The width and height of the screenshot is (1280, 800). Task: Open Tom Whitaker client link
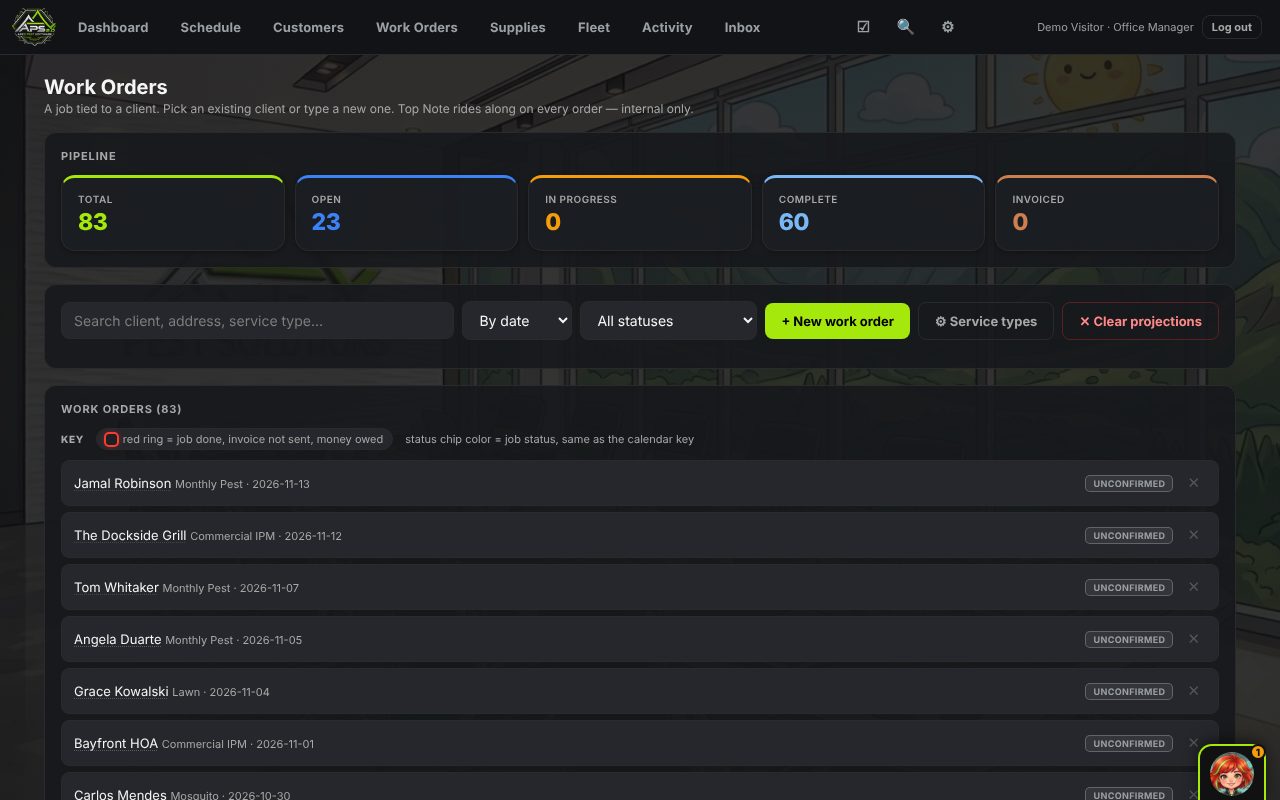116,587
